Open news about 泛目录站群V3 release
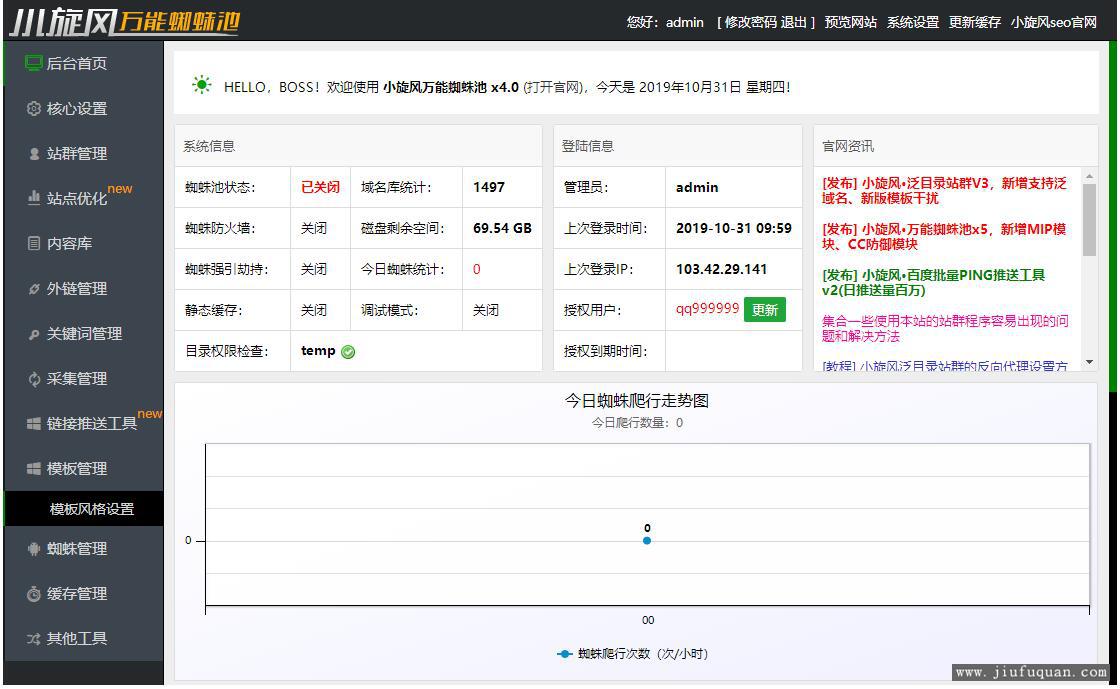 coord(944,191)
